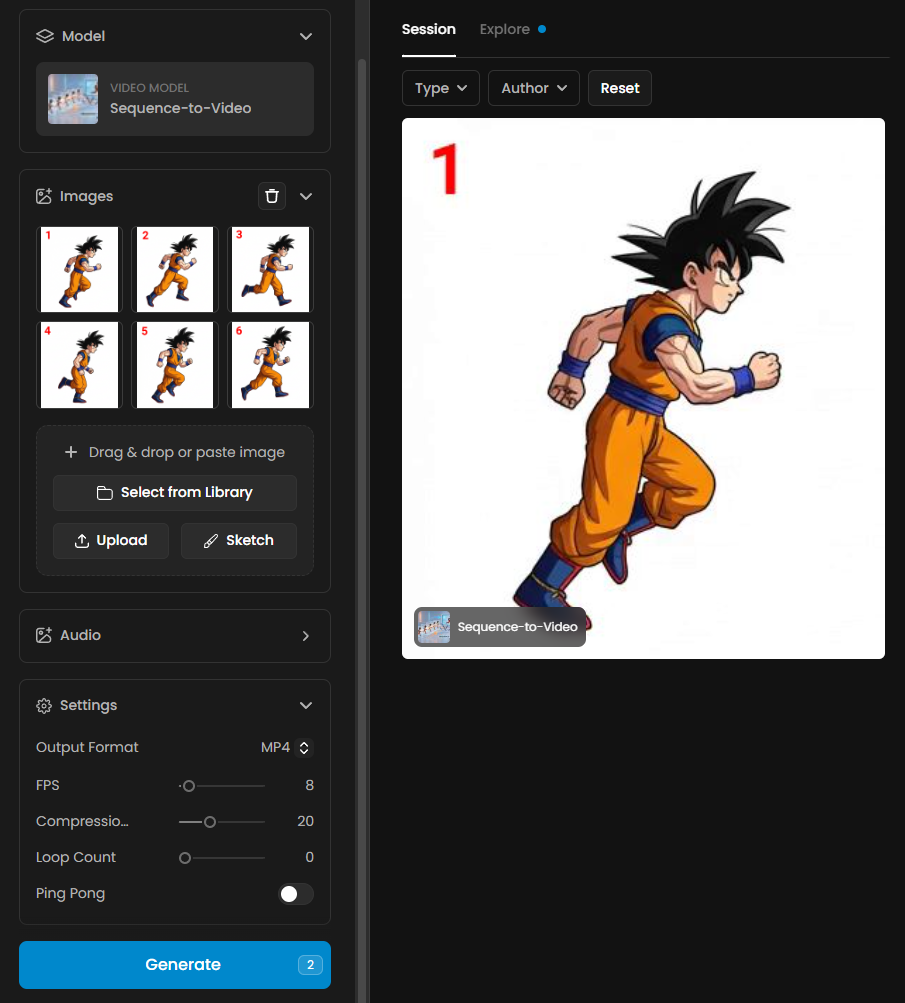905x1003 pixels.
Task: Select image thumbnail number 4
Action: click(79, 365)
